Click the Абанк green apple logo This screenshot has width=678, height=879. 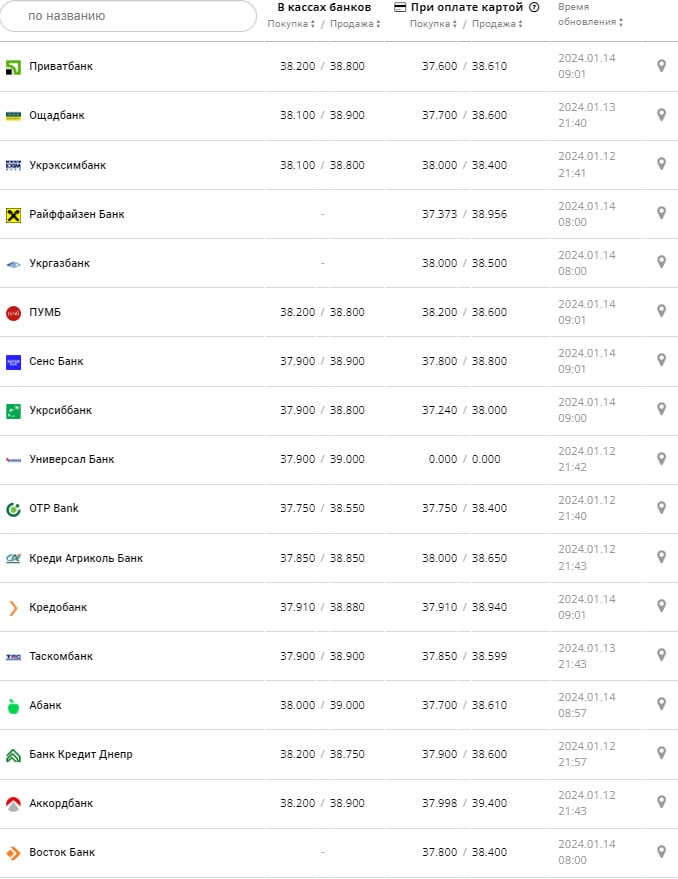click(13, 705)
